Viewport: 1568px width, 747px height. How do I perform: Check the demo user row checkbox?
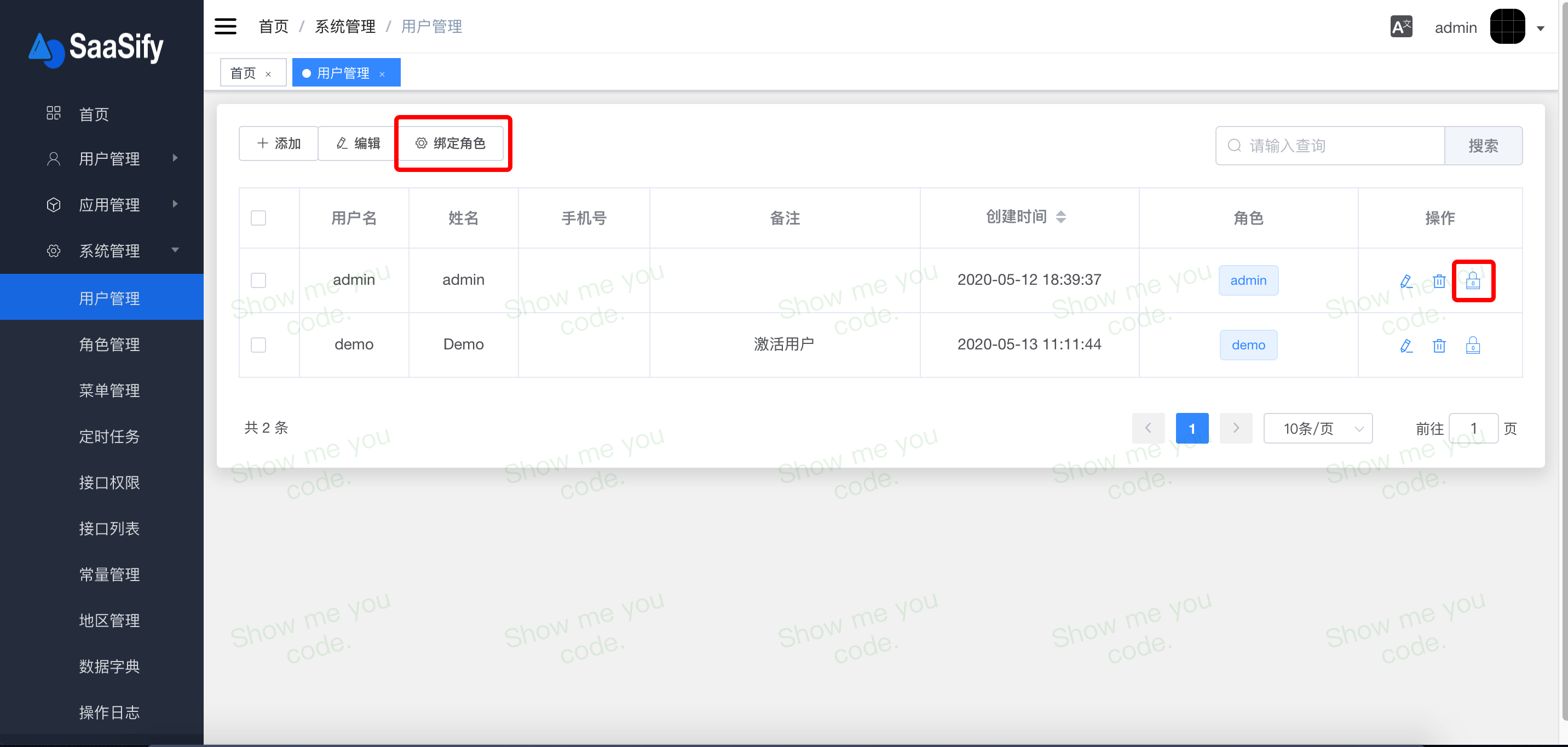[x=258, y=344]
